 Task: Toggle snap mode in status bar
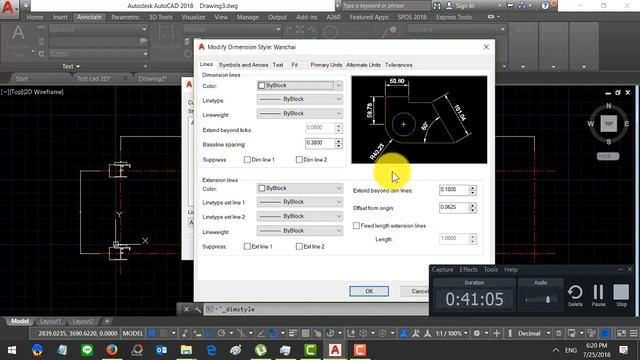tap(164, 333)
